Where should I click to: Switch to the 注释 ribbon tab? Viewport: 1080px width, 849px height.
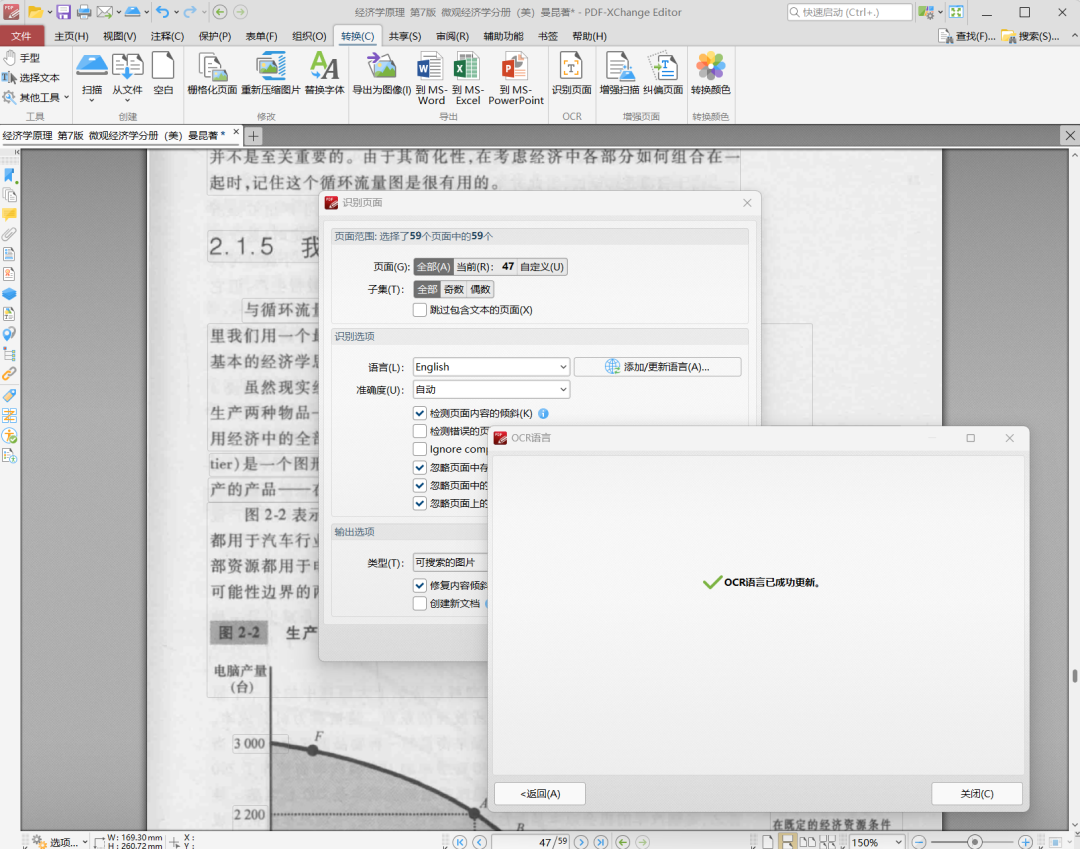pyautogui.click(x=167, y=36)
